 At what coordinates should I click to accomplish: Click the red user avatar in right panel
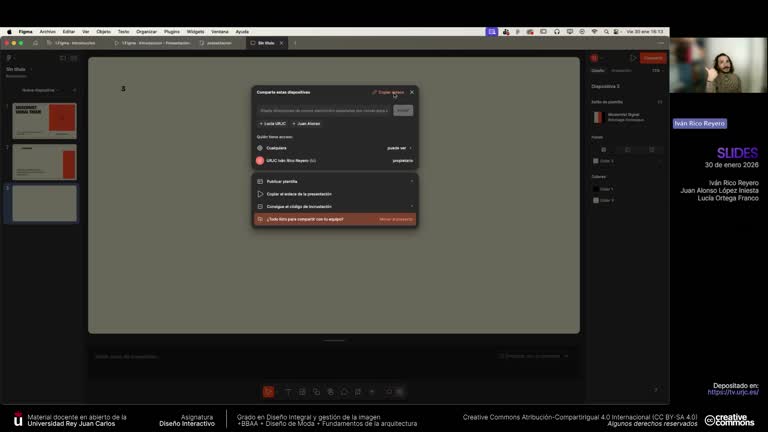point(594,58)
